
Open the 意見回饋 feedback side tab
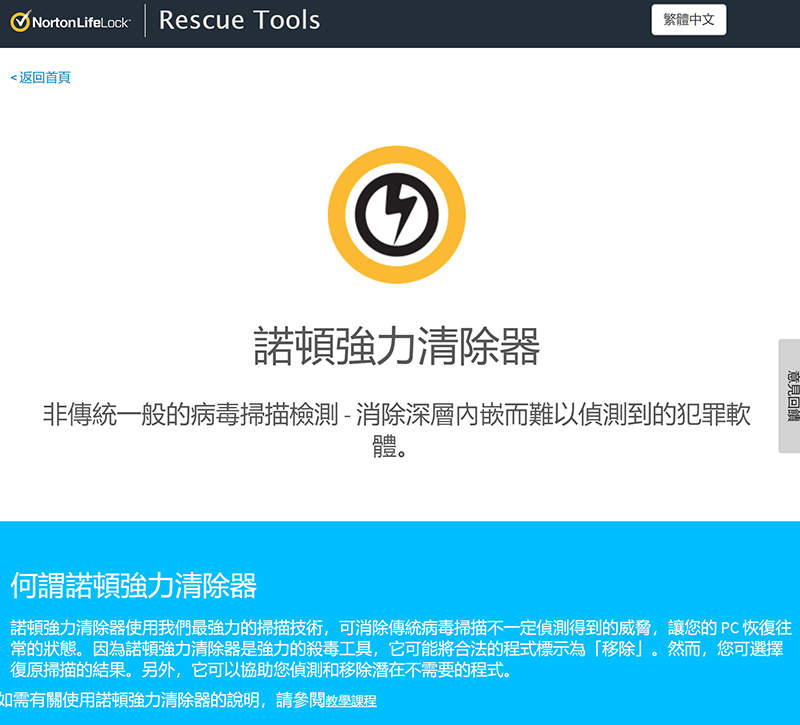tap(790, 396)
